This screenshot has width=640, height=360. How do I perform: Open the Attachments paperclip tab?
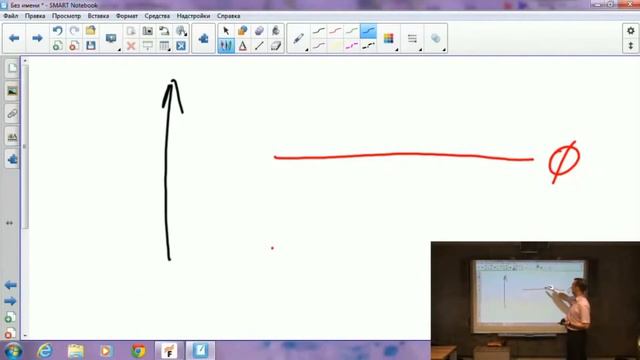[x=12, y=113]
